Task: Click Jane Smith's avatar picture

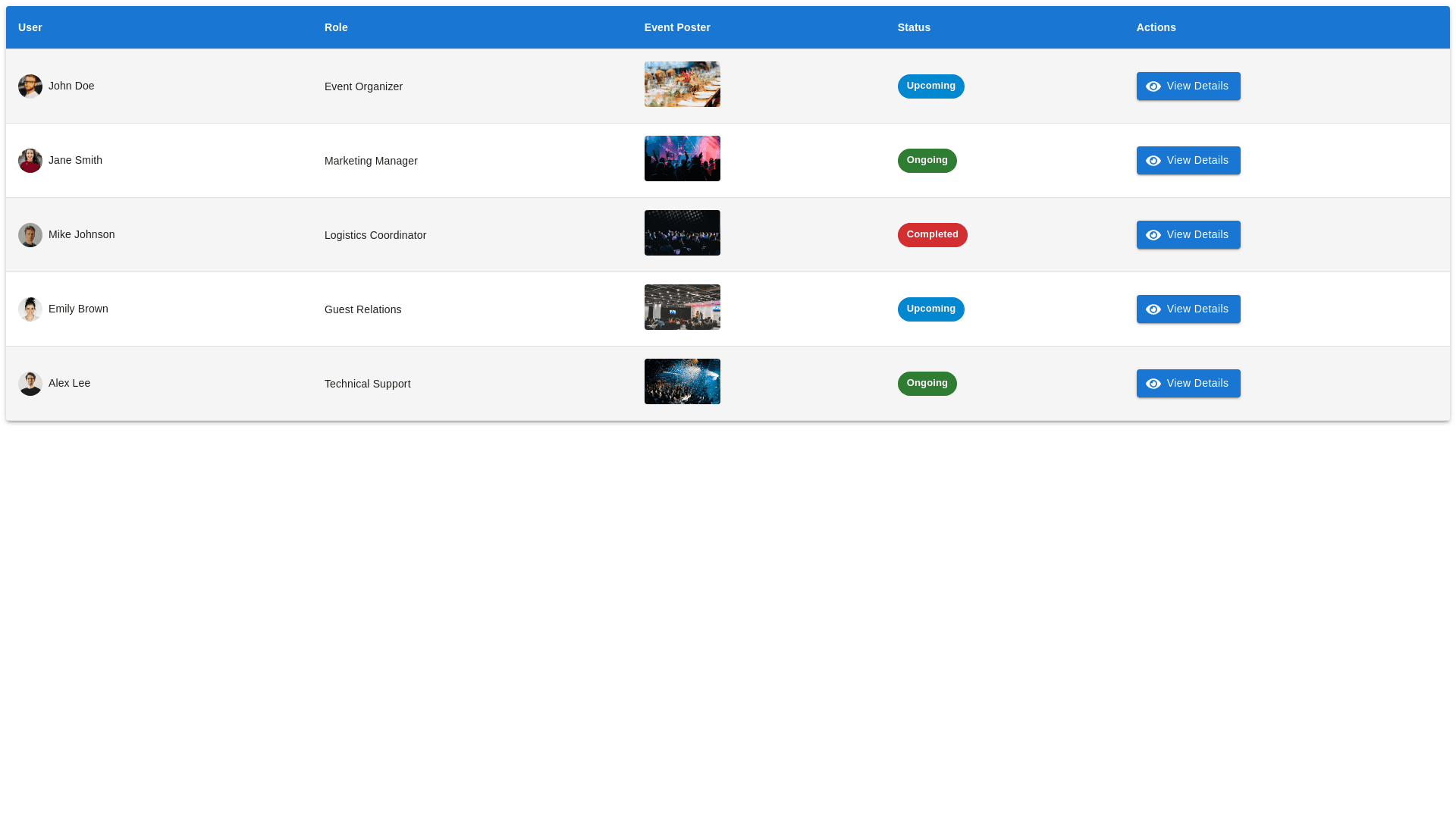Action: (x=30, y=161)
